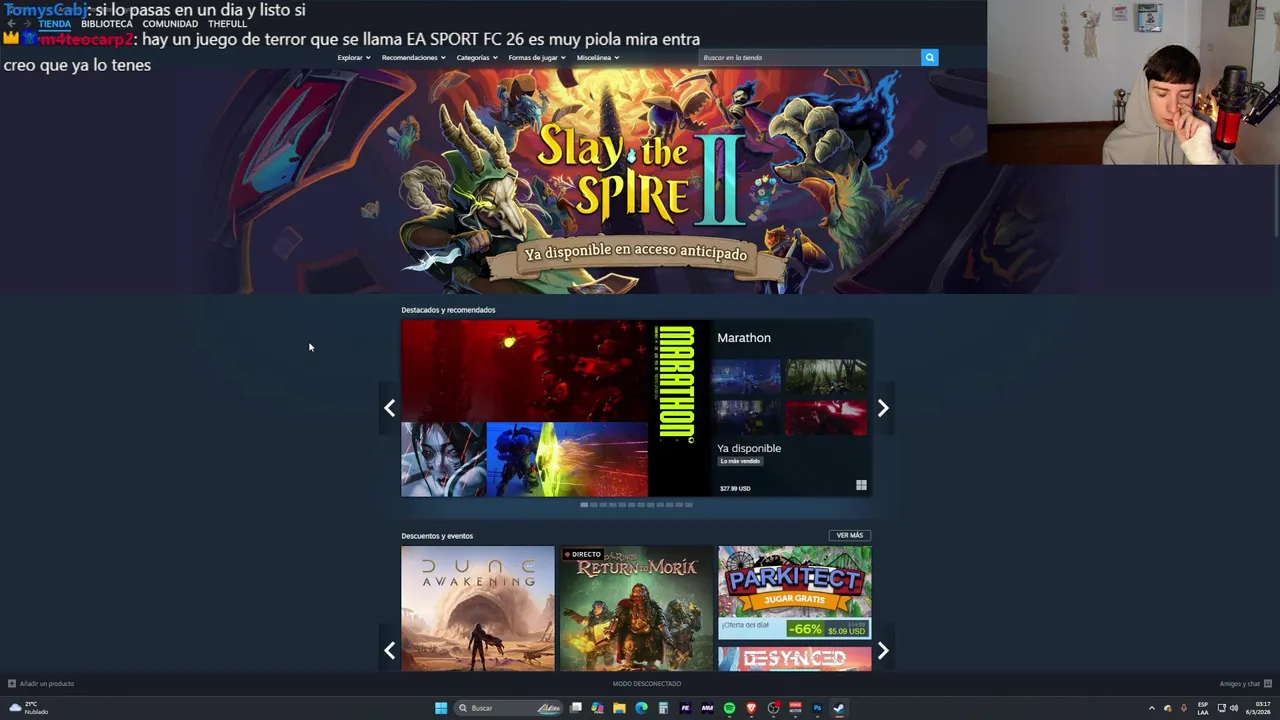Click the DIRECTO live badge

582,554
